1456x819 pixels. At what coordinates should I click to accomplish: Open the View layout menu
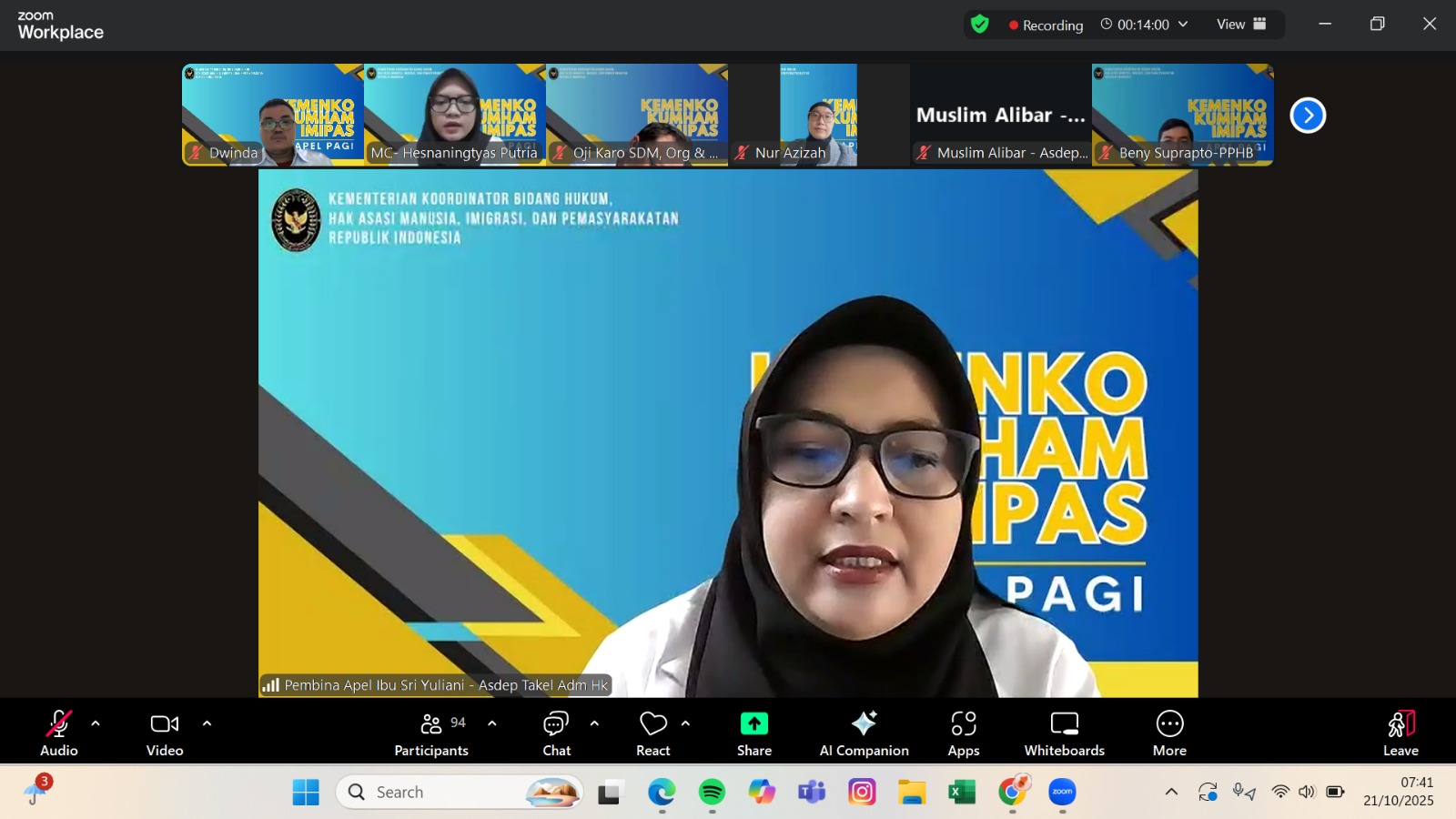tap(1241, 25)
